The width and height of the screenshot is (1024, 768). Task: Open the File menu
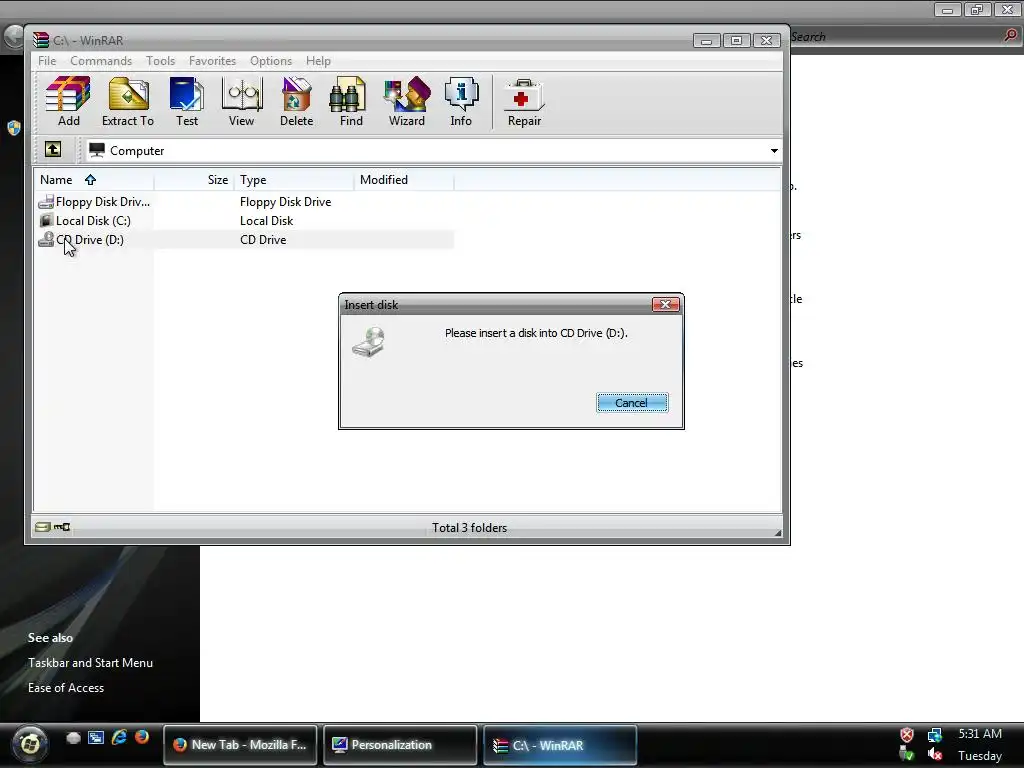47,61
